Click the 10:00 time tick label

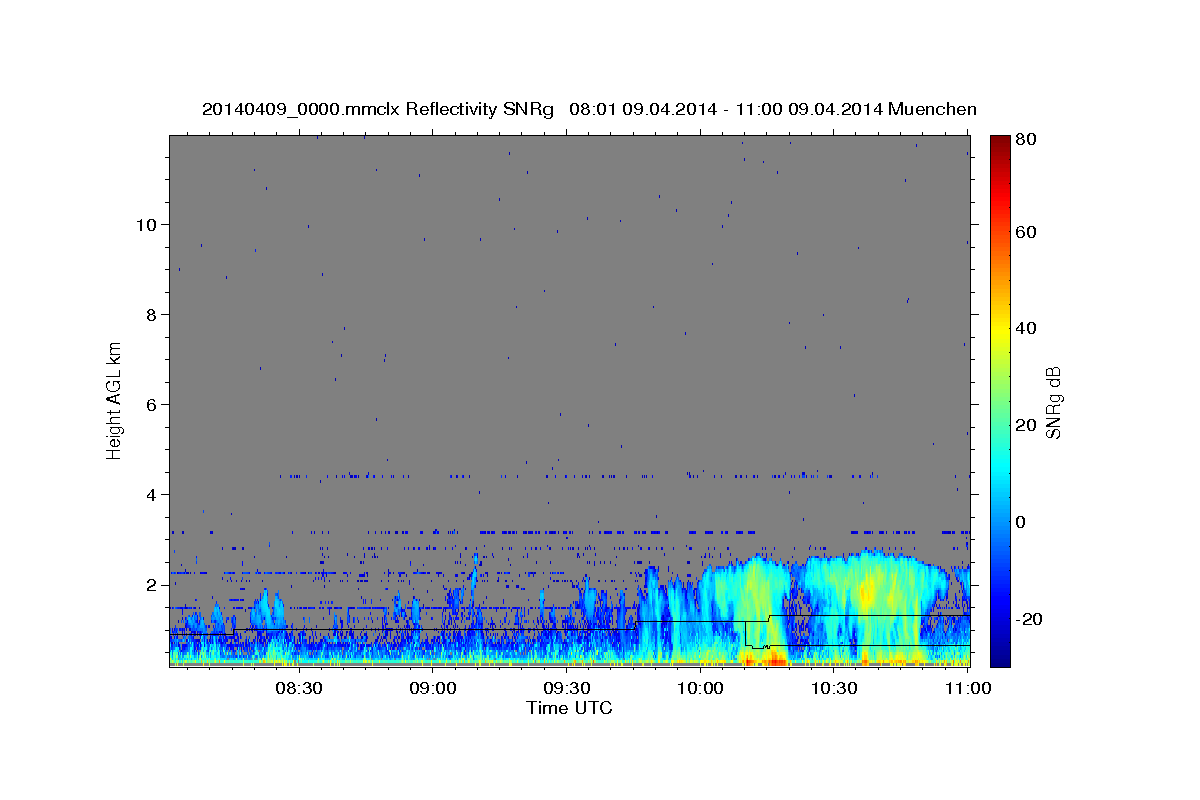pyautogui.click(x=700, y=688)
